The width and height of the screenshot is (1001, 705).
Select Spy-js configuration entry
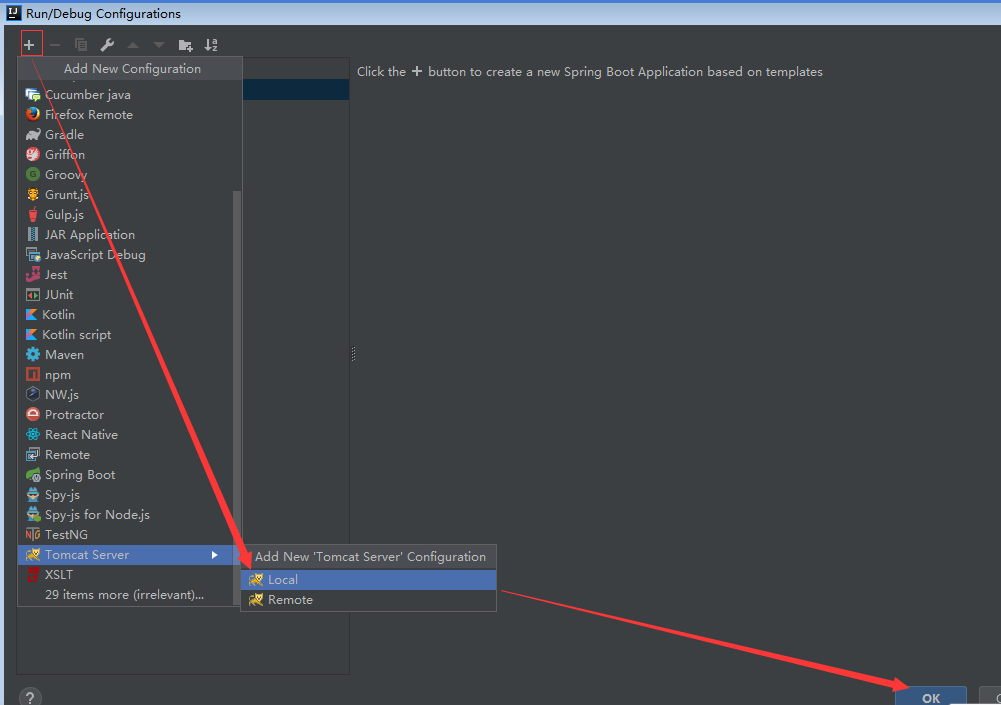126,494
